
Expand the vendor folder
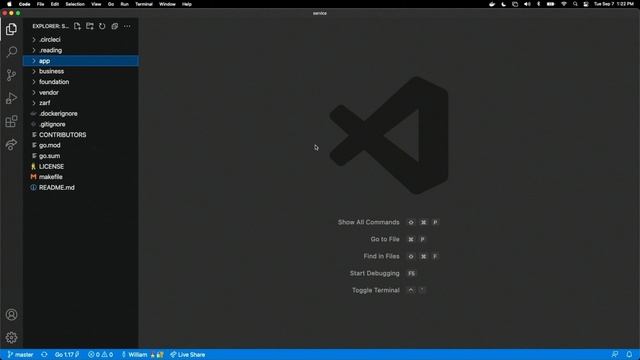click(81, 93)
